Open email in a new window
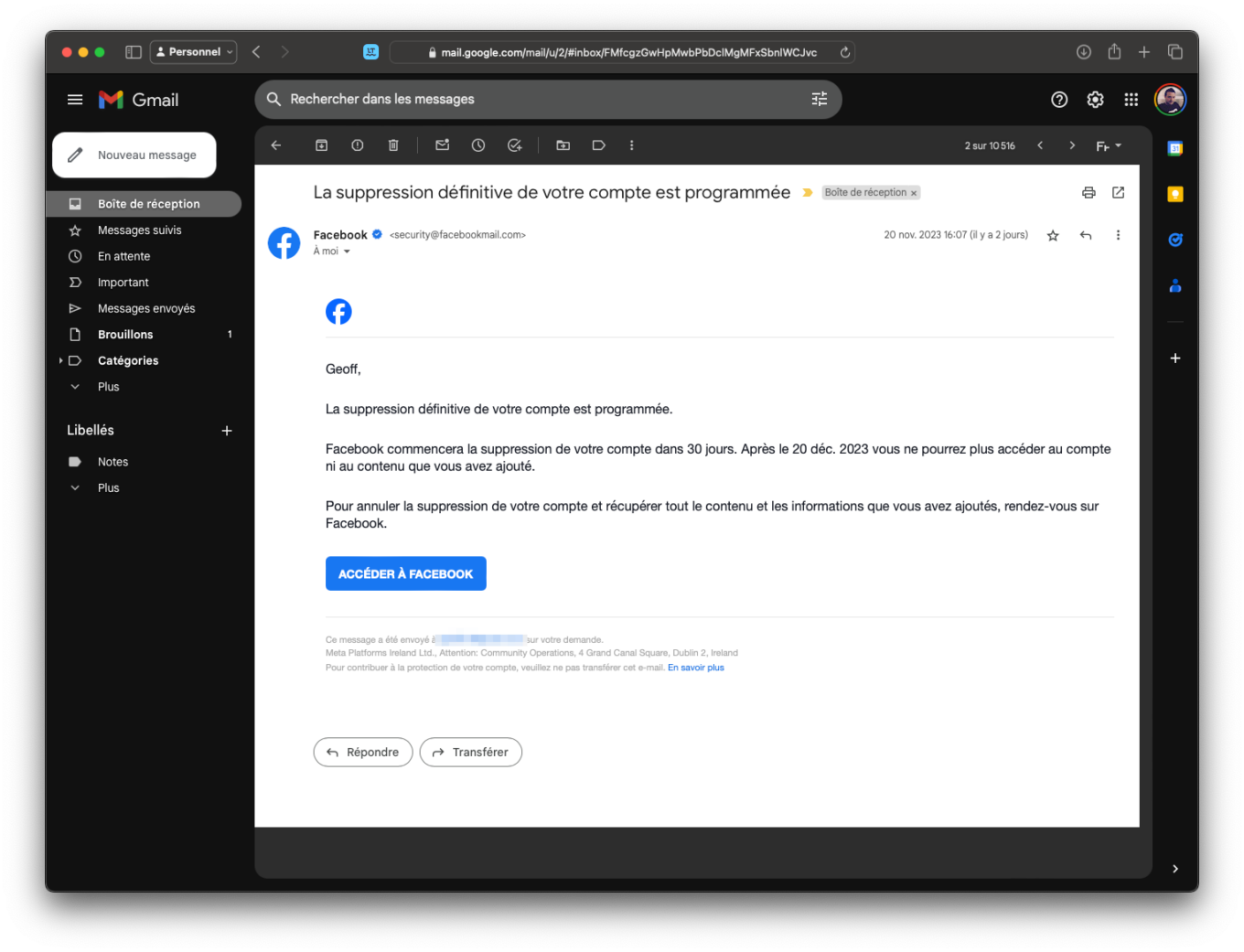This screenshot has height=952, width=1244. click(1118, 192)
